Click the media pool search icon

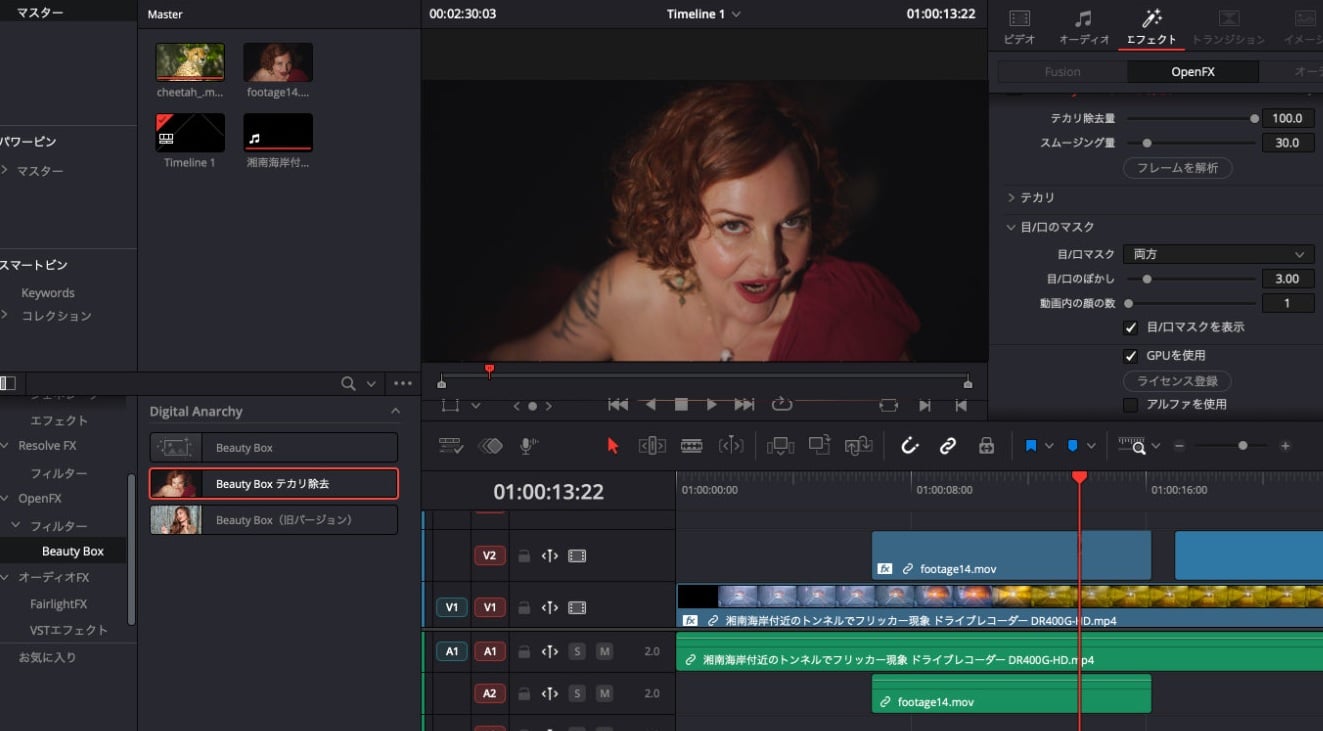pos(348,383)
